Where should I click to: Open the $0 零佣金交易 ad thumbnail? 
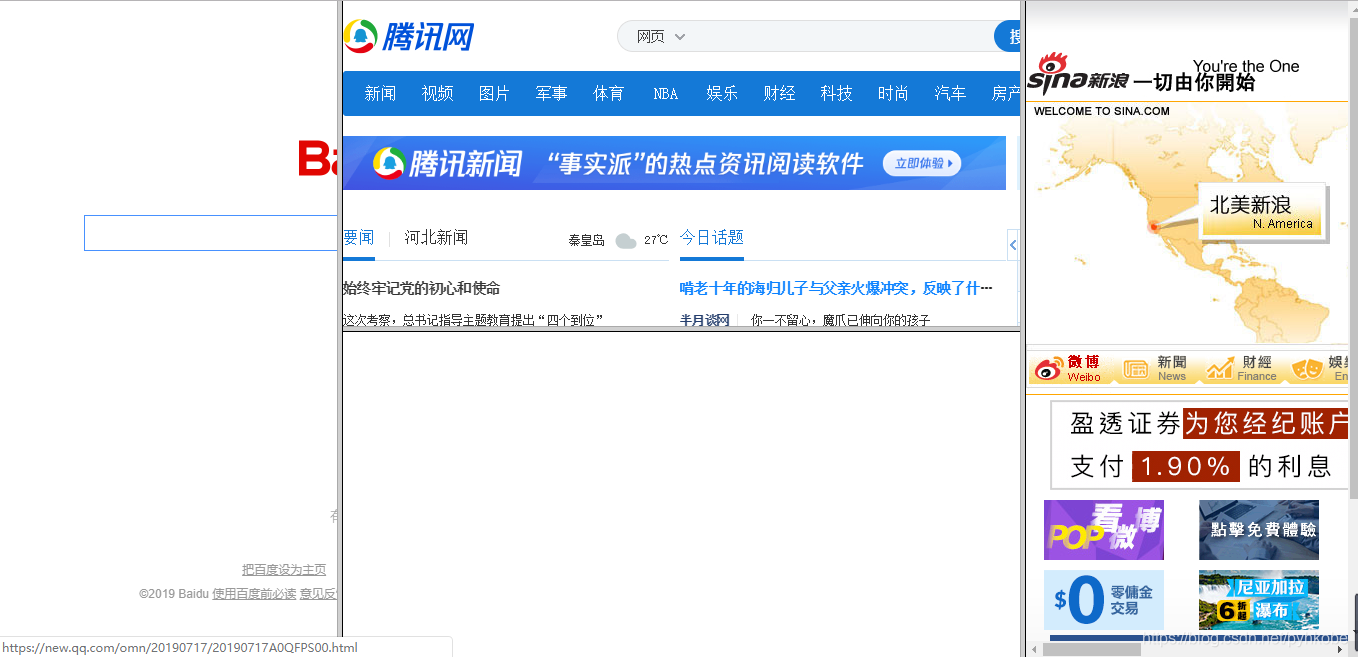tap(1104, 600)
